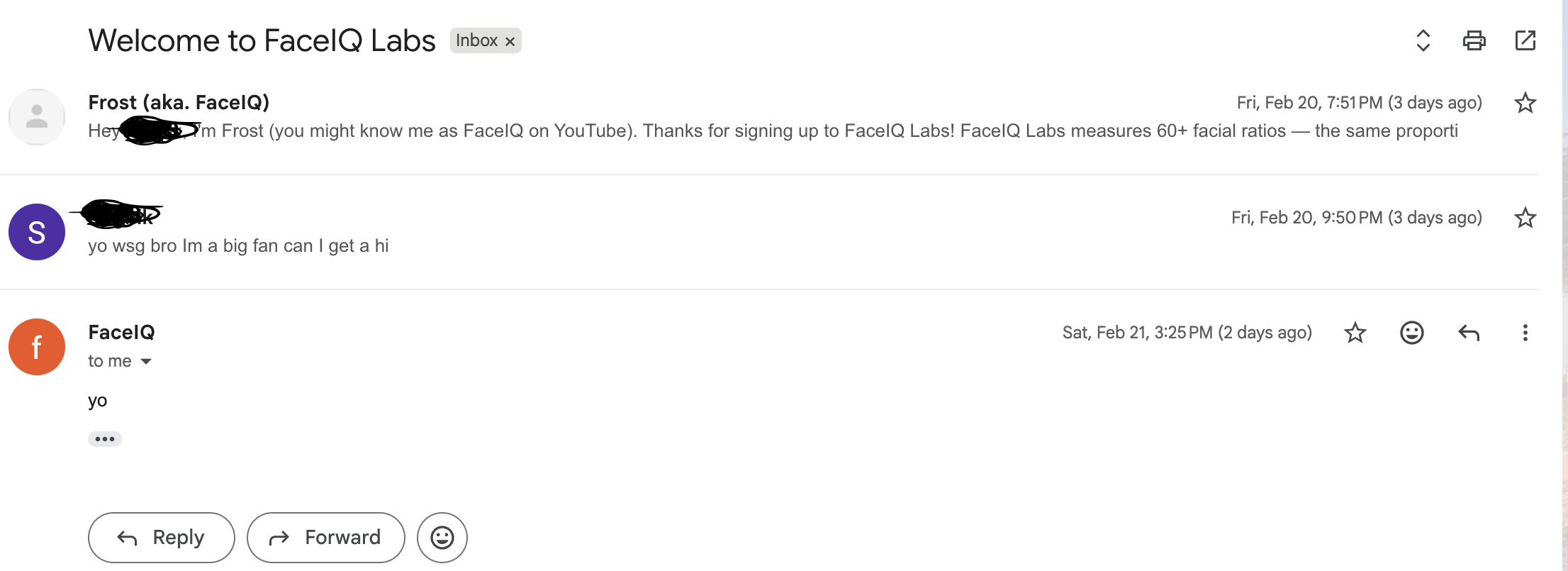Star the 9:50 PM fan message
Viewport: 1568px width, 571px height.
pyautogui.click(x=1525, y=218)
